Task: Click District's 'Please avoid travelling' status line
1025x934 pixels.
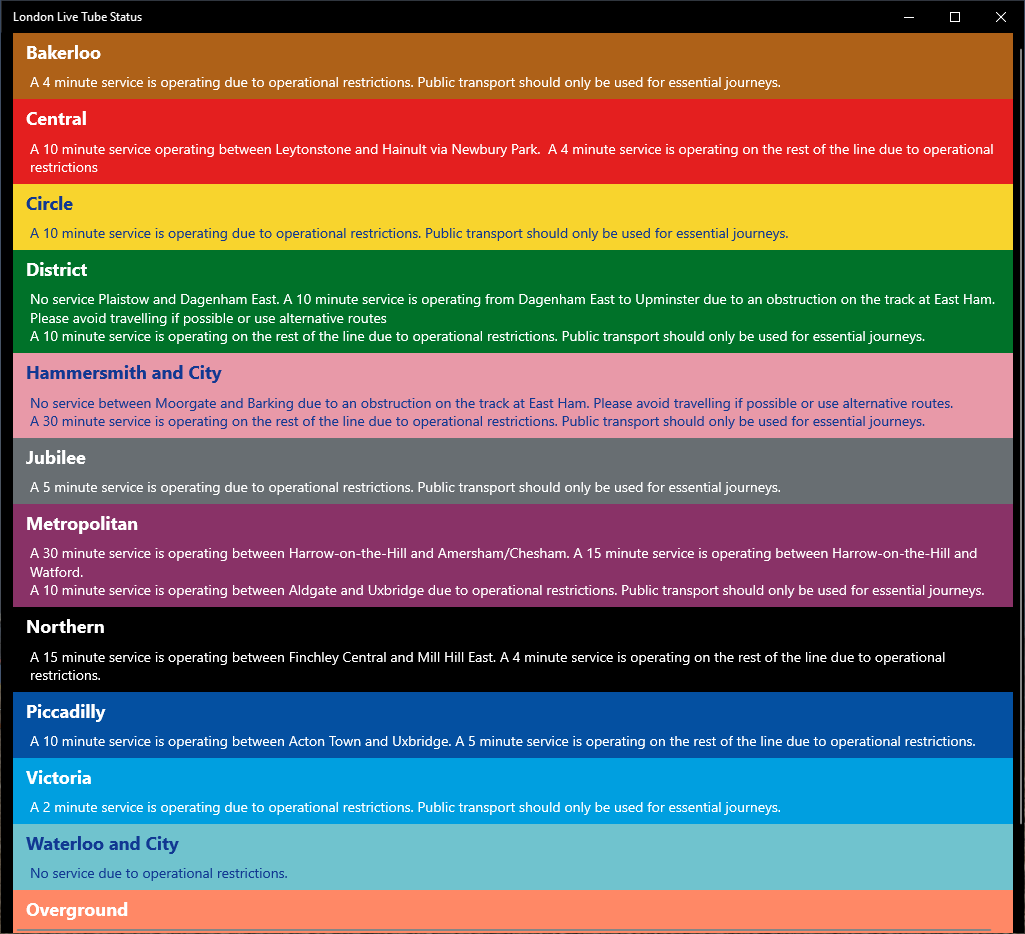Action: (x=208, y=319)
